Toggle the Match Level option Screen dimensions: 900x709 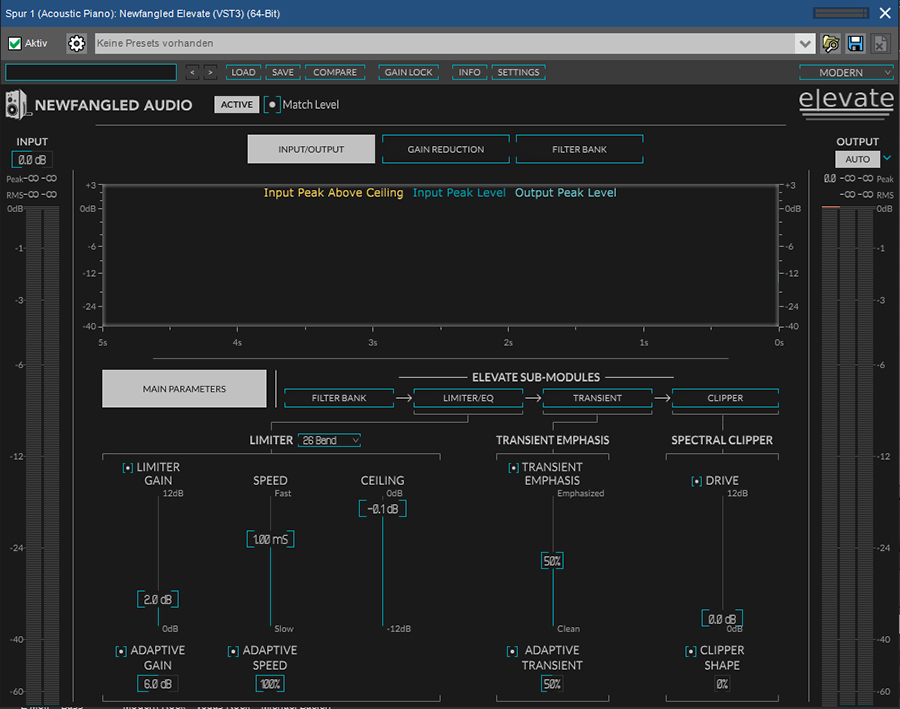pyautogui.click(x=272, y=104)
